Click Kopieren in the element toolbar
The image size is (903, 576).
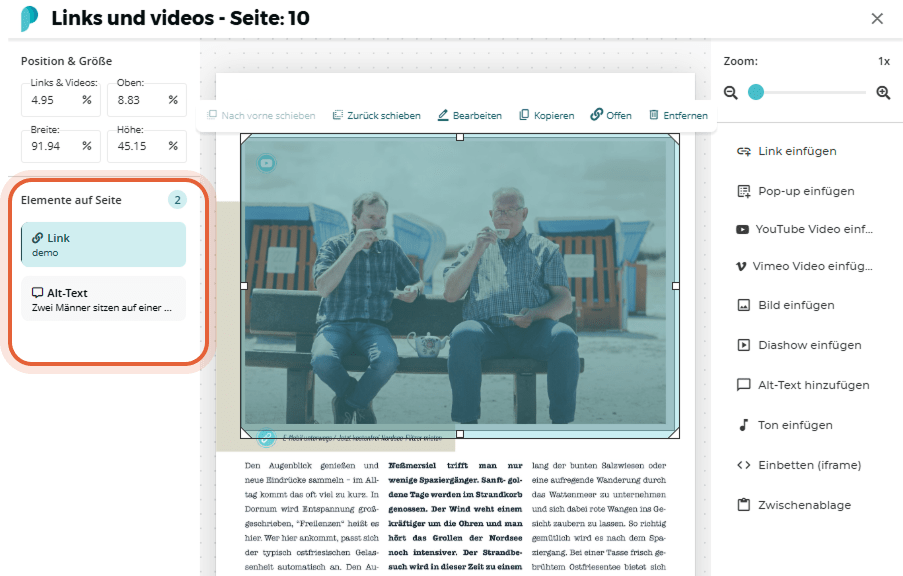pos(547,115)
